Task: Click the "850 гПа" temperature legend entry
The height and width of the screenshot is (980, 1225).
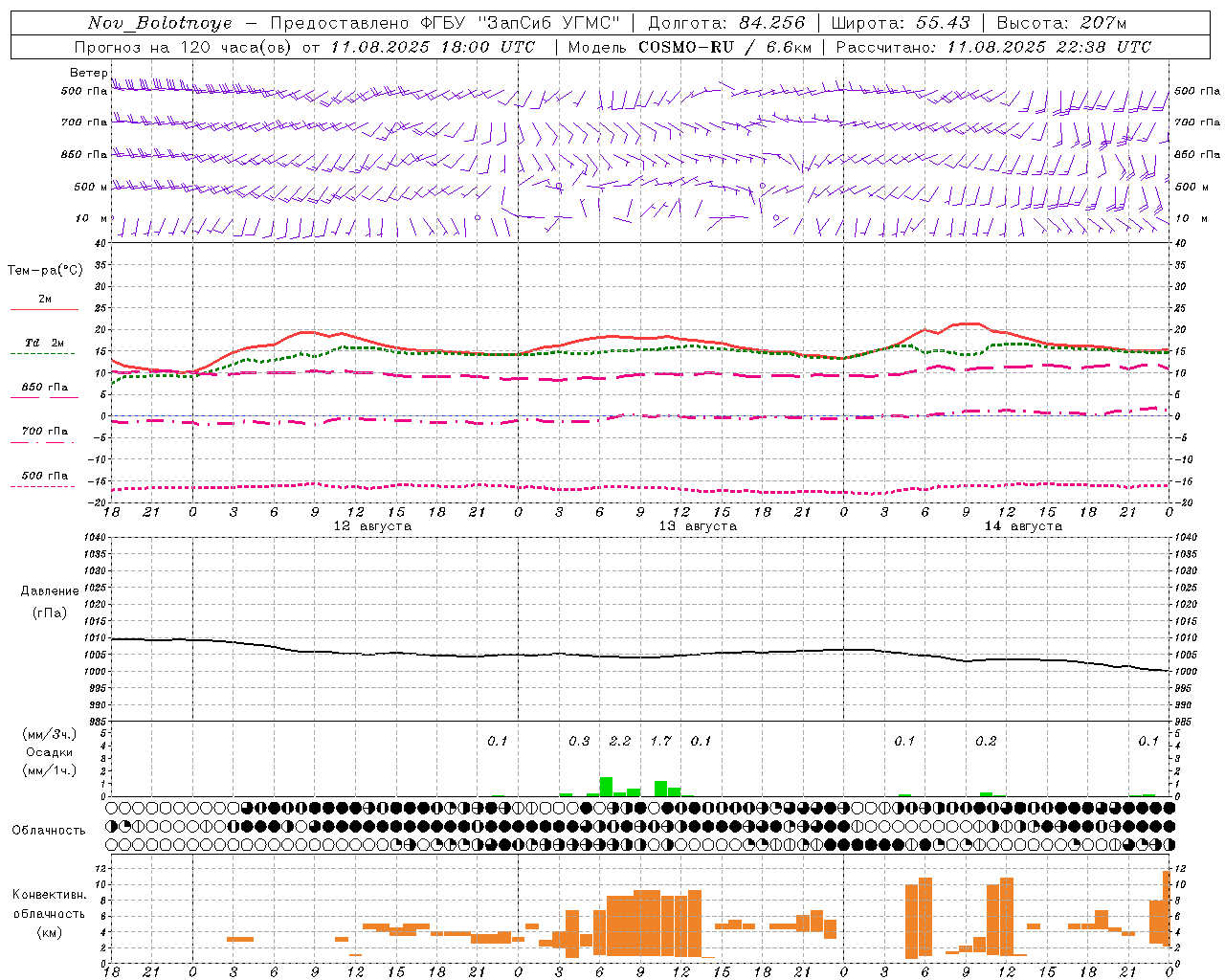Action: point(44,387)
